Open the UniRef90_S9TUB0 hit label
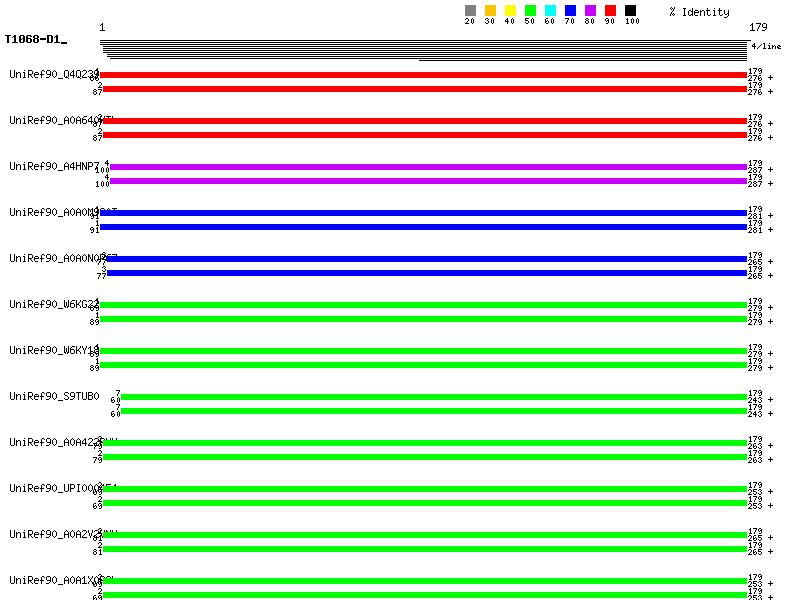800x600 pixels. [x=54, y=396]
